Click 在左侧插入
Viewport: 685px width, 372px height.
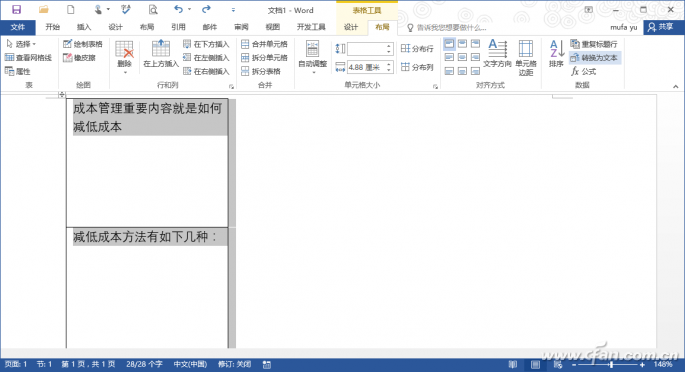206,58
